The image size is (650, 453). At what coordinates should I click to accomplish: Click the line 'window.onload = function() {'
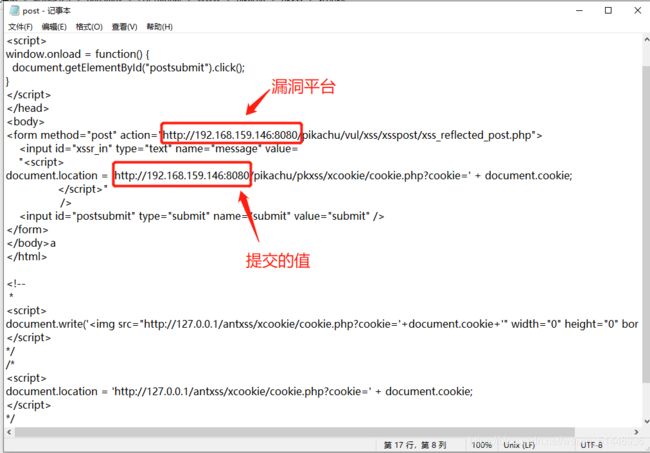(78, 54)
